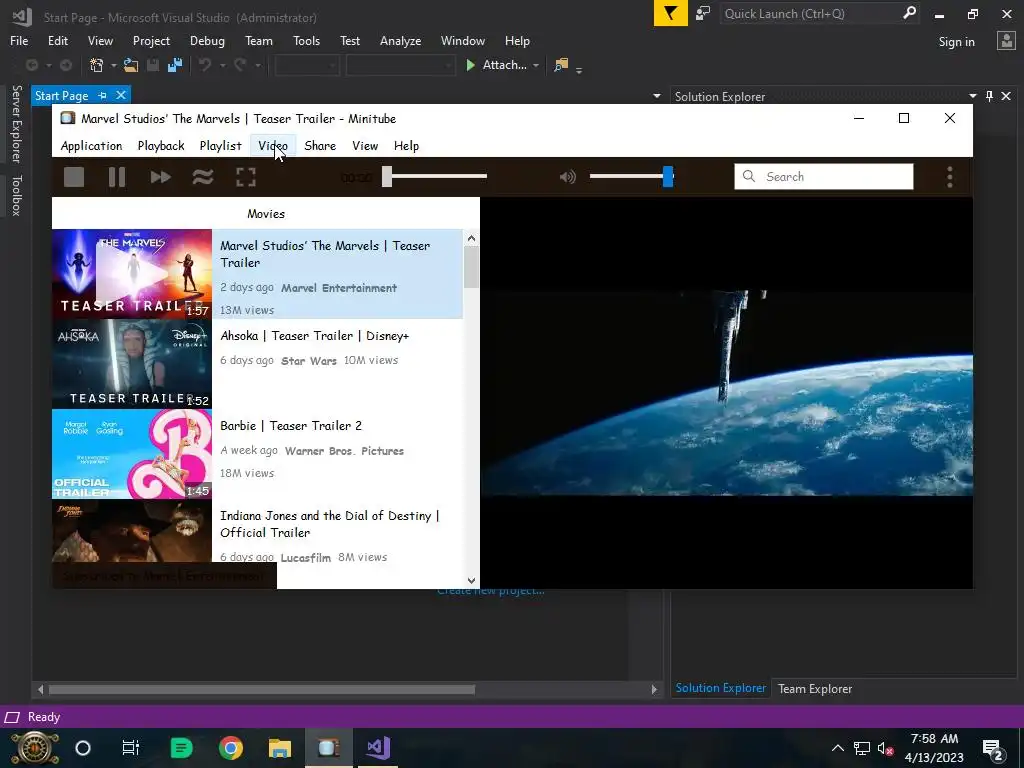
Task: Close the Start Page tab
Action: (x=121, y=95)
